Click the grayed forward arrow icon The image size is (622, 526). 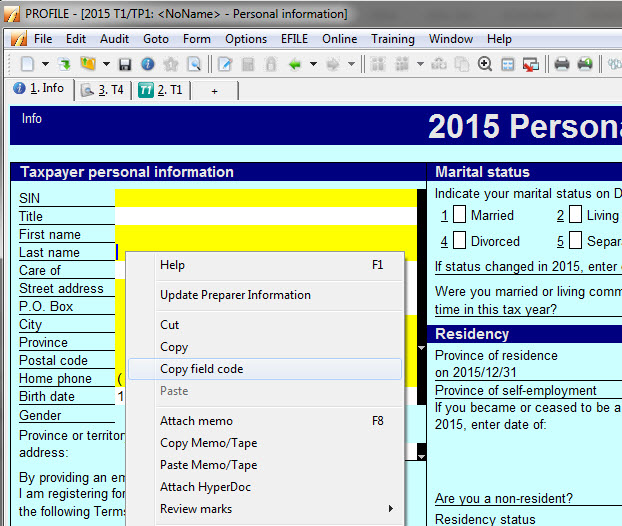[x=333, y=64]
